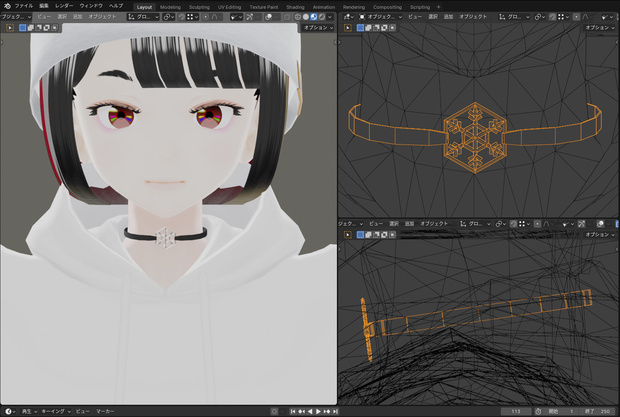Switch to solid viewport shading sphere
620x417 pixels.
click(x=306, y=17)
